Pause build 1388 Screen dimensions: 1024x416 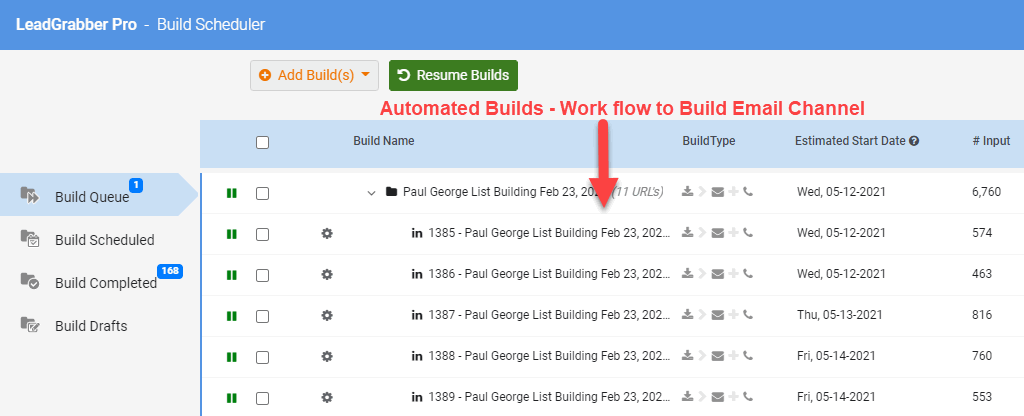tap(231, 357)
